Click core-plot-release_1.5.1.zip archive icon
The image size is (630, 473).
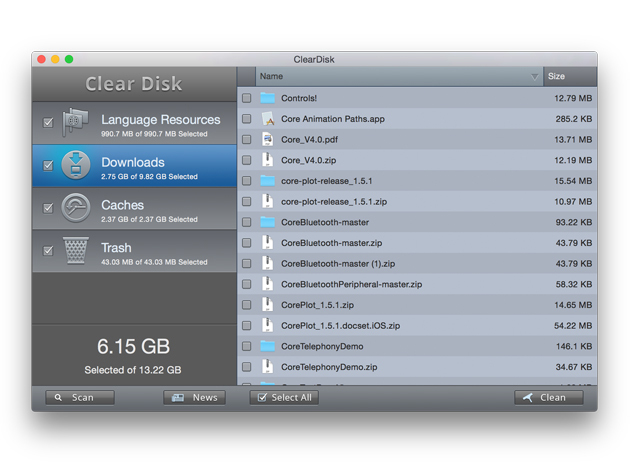[267, 201]
